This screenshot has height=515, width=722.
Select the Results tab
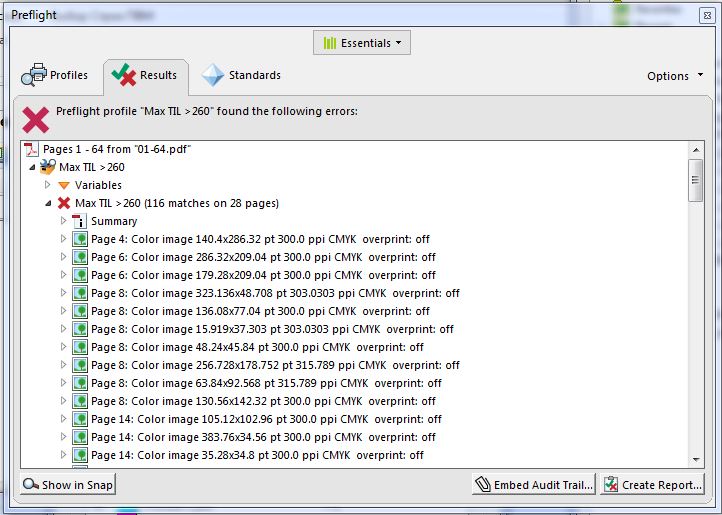click(x=146, y=75)
